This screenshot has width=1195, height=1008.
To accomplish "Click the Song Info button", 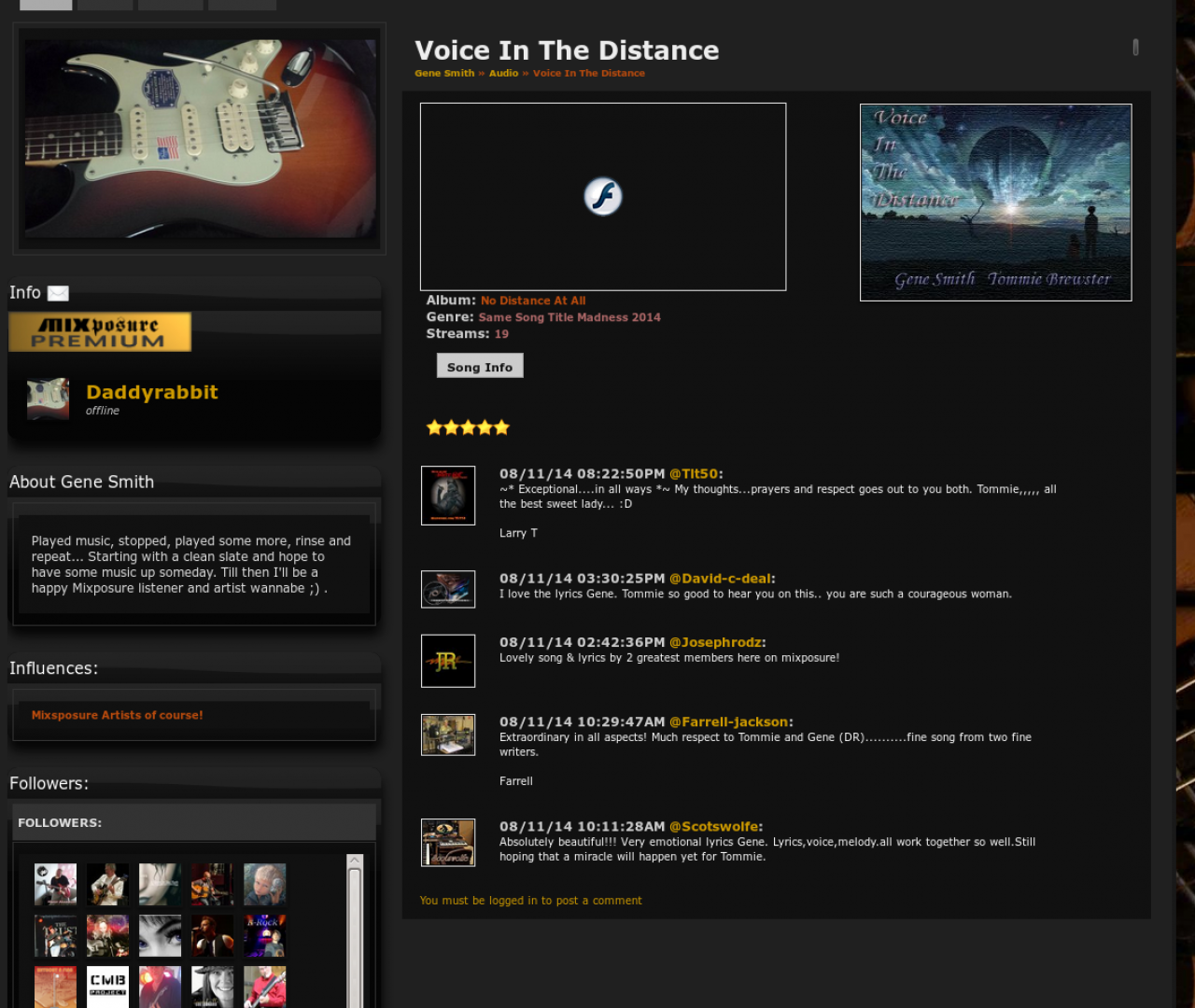I will 480,366.
